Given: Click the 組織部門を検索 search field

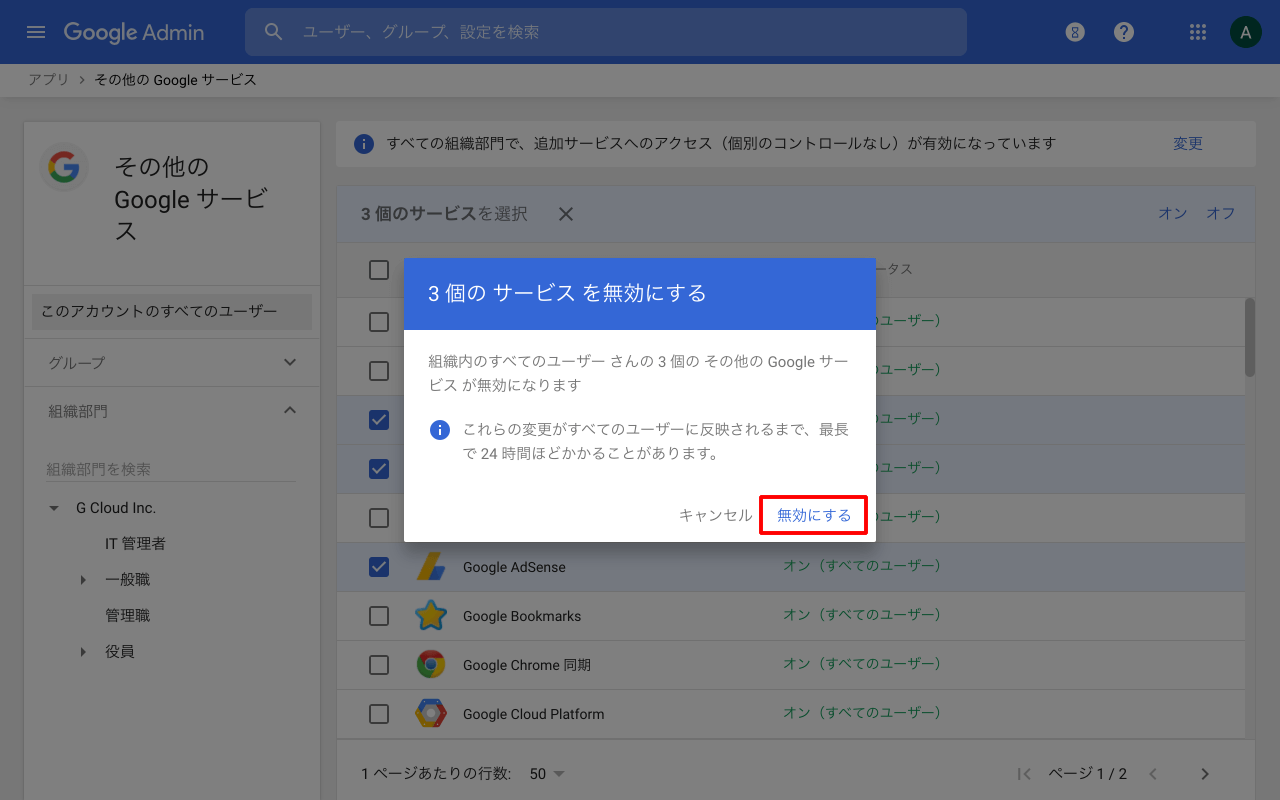Looking at the screenshot, I should 171,469.
